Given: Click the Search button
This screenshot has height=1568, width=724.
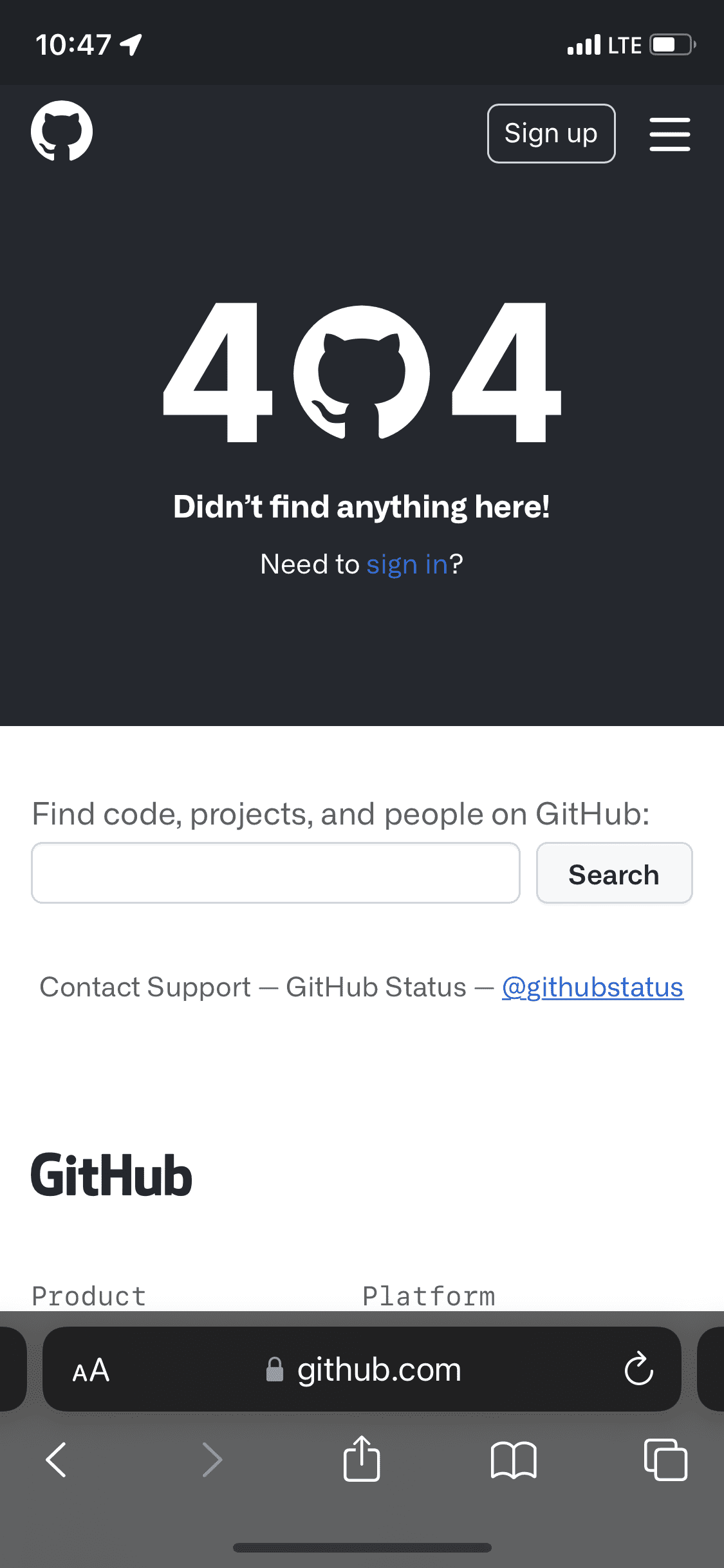Looking at the screenshot, I should pos(614,873).
